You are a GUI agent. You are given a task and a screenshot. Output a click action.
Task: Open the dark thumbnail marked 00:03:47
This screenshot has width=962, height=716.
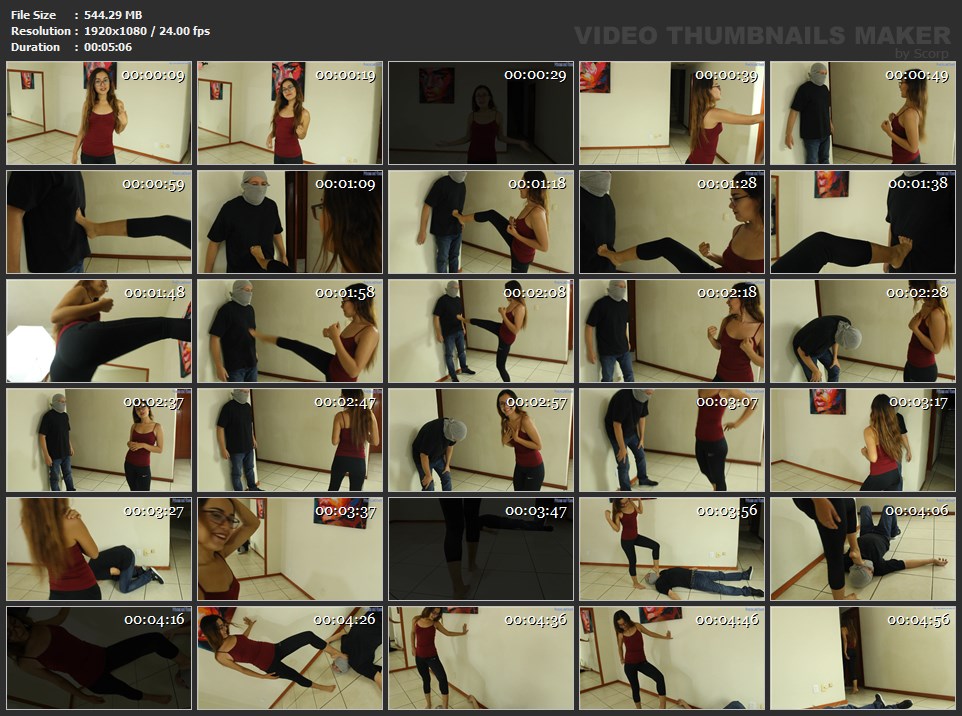(481, 549)
